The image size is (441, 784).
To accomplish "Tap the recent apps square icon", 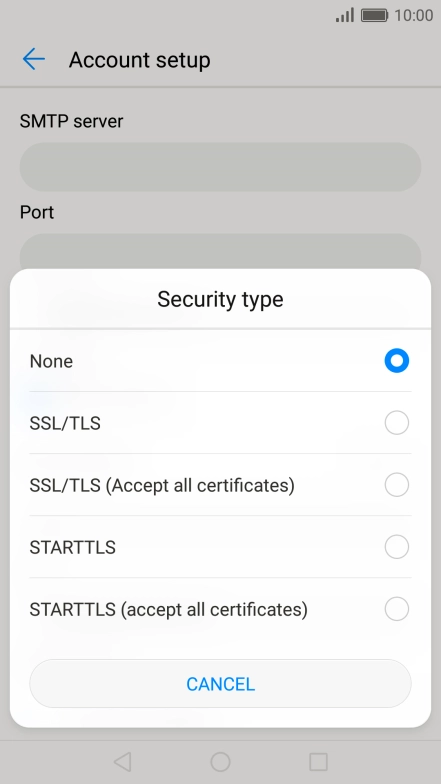I will point(318,762).
